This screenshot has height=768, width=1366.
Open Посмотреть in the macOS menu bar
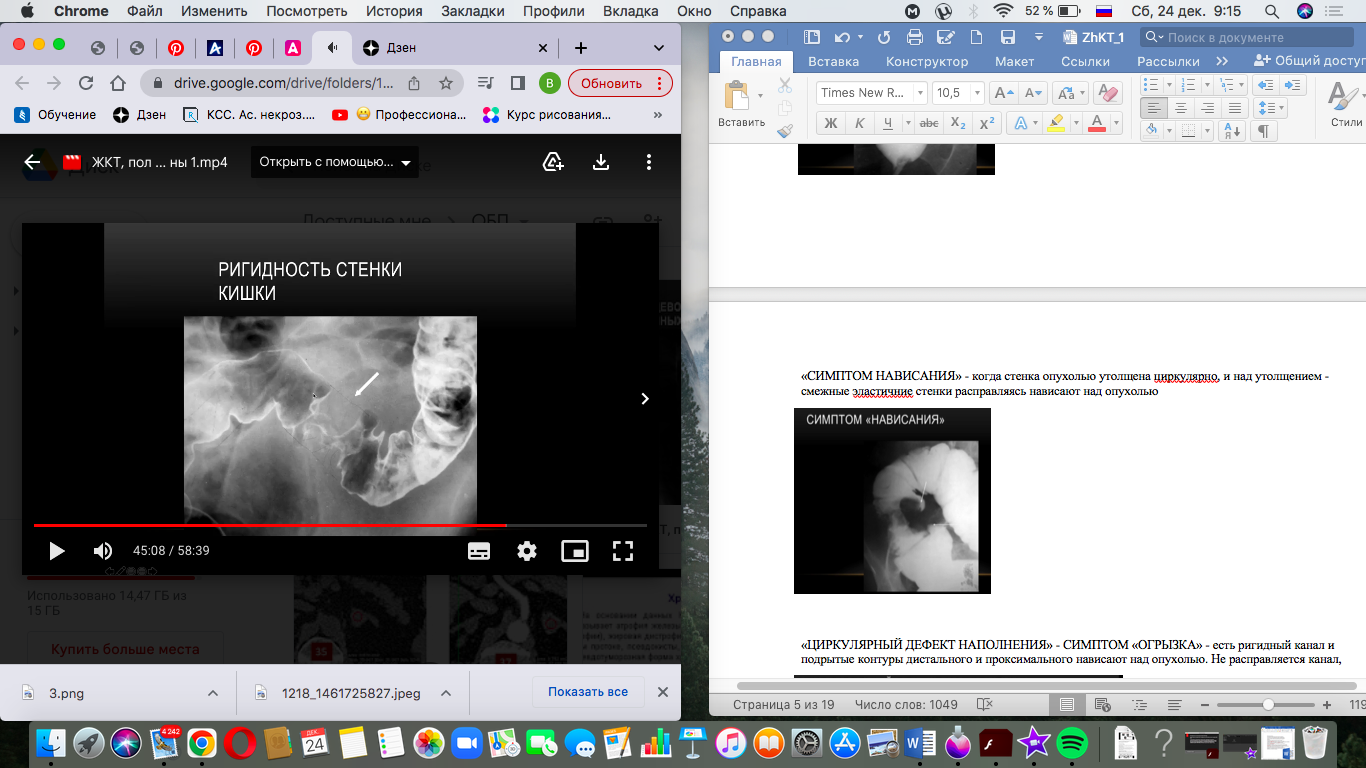pos(306,11)
